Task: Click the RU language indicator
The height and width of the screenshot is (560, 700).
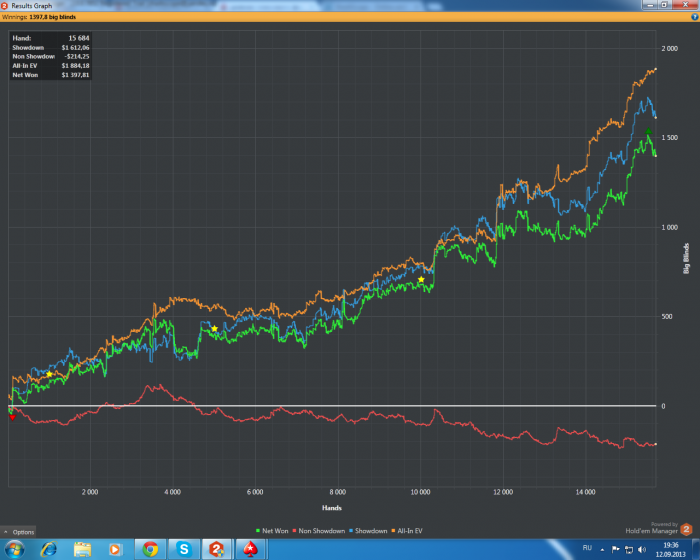Action: pyautogui.click(x=587, y=548)
